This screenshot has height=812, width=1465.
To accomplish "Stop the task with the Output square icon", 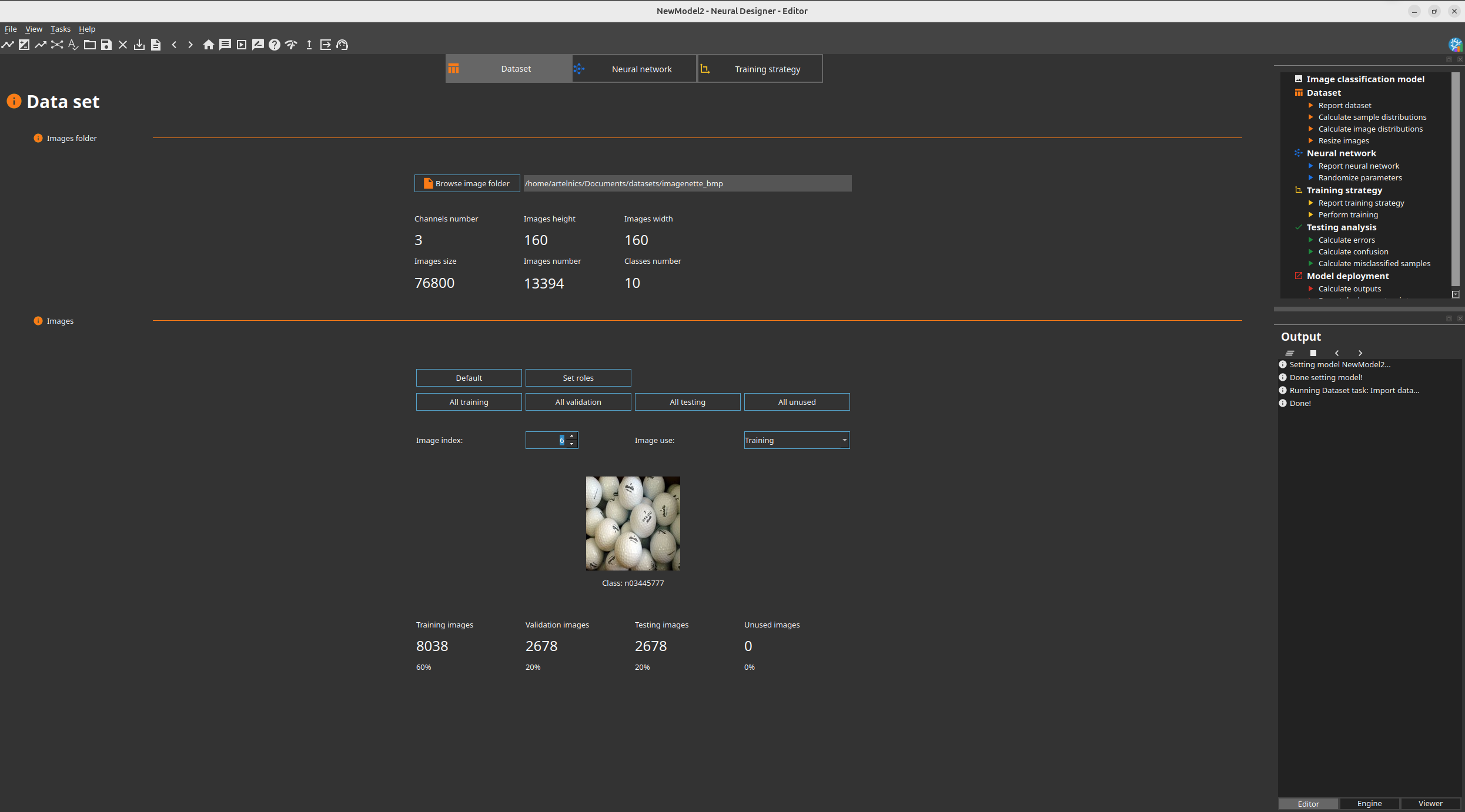I will [1313, 353].
